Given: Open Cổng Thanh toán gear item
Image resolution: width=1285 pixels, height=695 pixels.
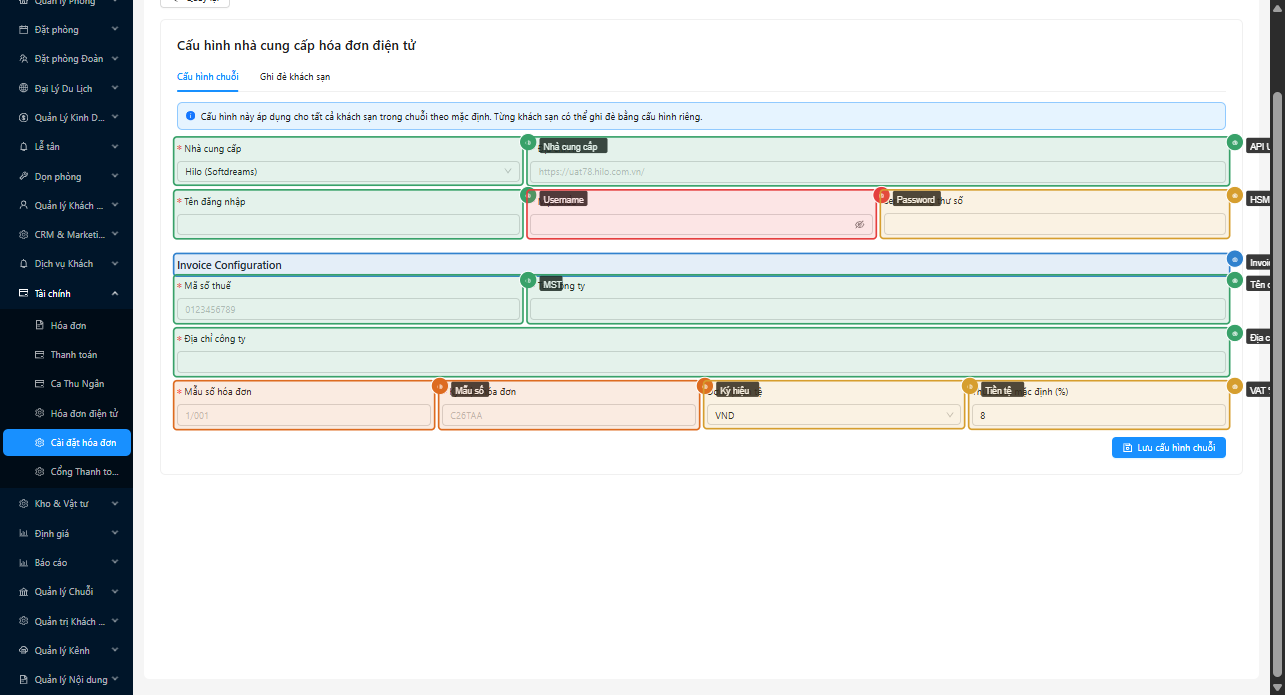Looking at the screenshot, I should [x=83, y=471].
